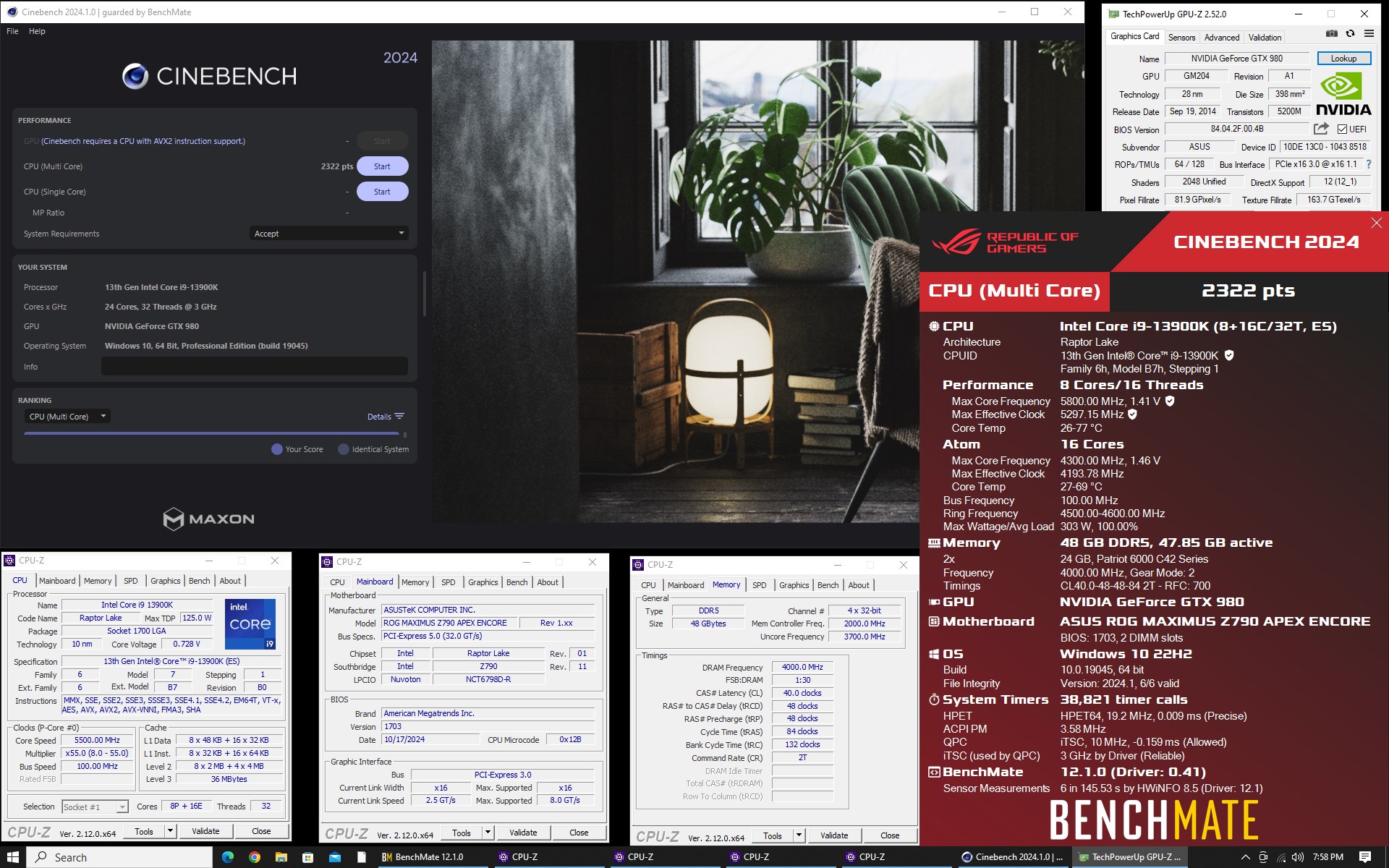The image size is (1389, 868).
Task: Click the network icon in system tray
Action: 1281,857
